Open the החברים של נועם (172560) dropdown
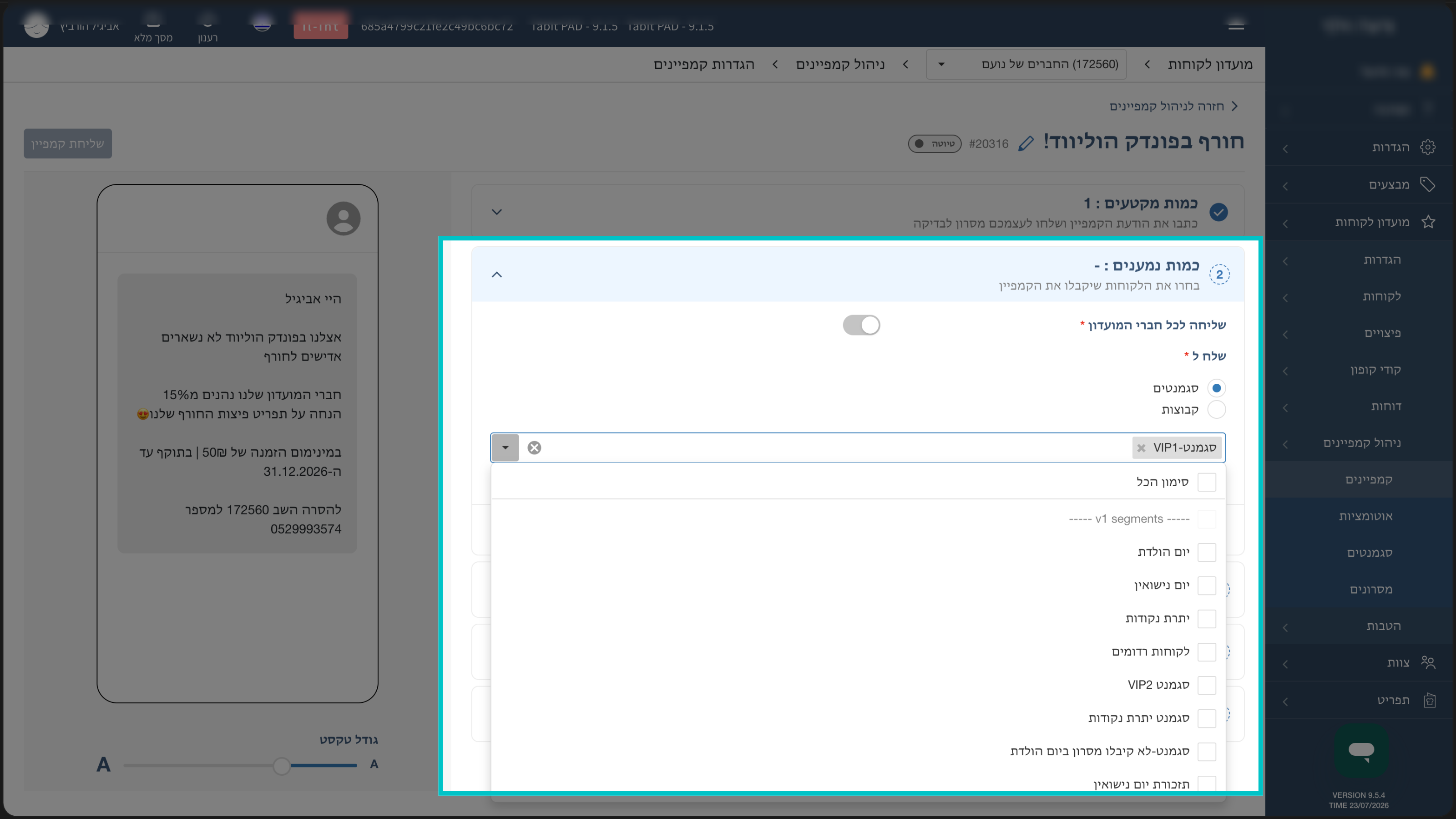This screenshot has width=1456, height=819. (1026, 65)
